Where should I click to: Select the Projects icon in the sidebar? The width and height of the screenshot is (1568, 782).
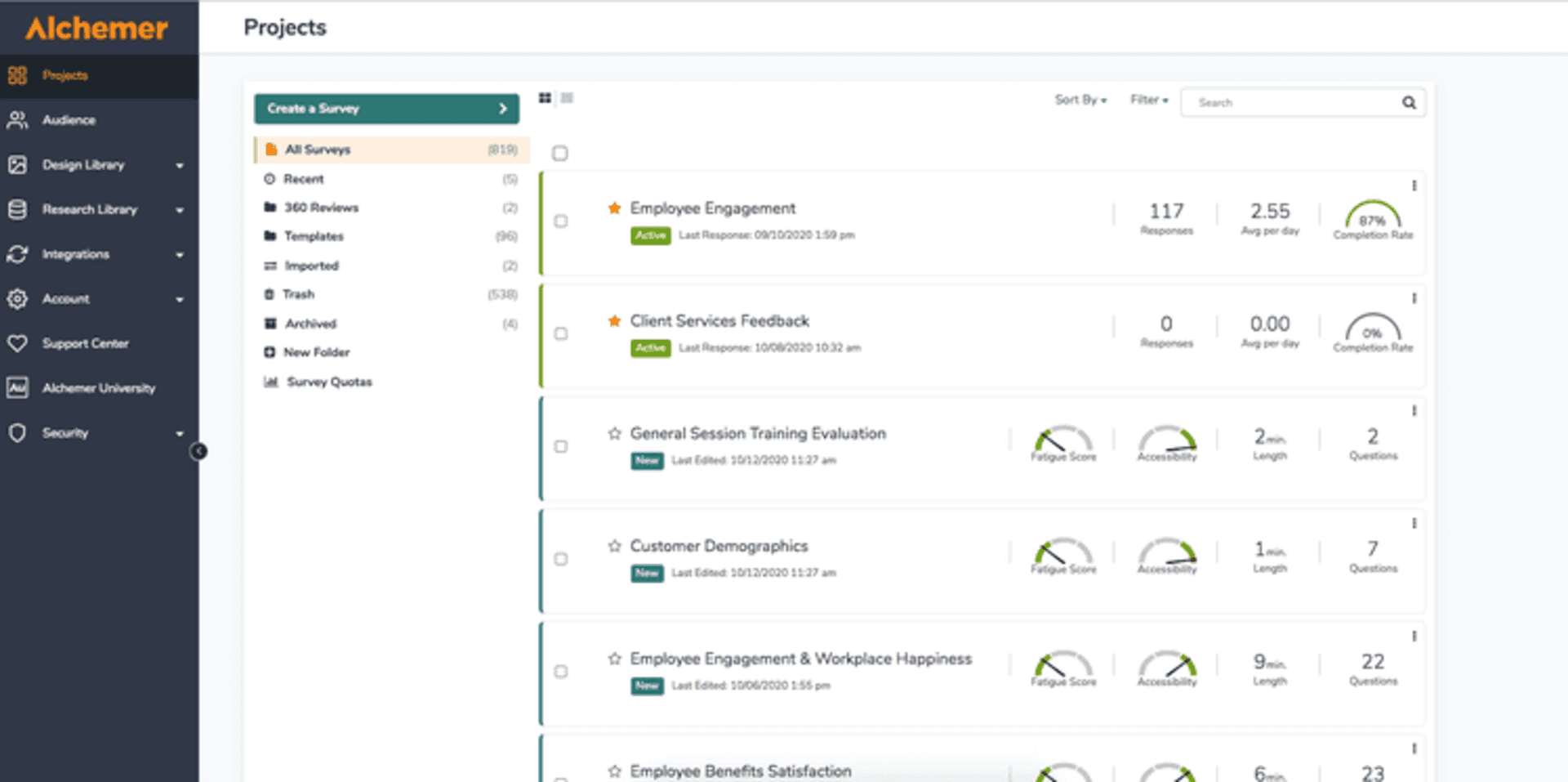pos(18,75)
